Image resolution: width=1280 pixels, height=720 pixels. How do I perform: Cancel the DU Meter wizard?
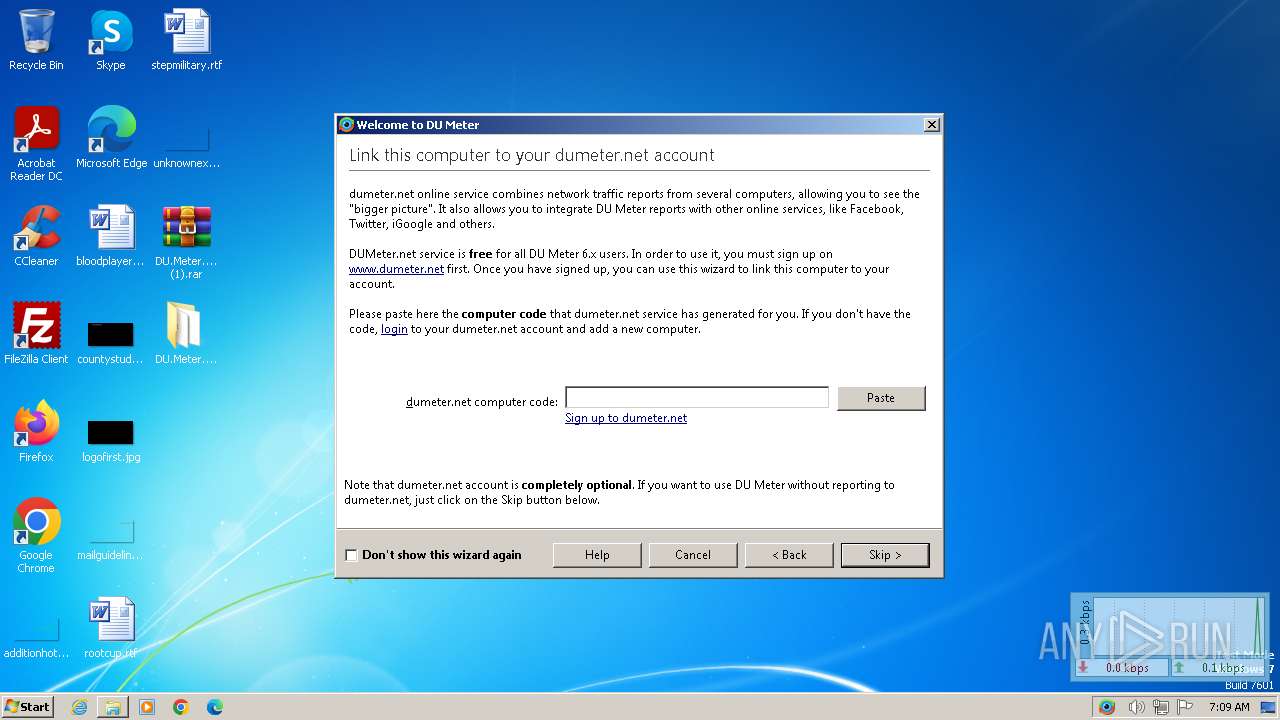point(693,555)
